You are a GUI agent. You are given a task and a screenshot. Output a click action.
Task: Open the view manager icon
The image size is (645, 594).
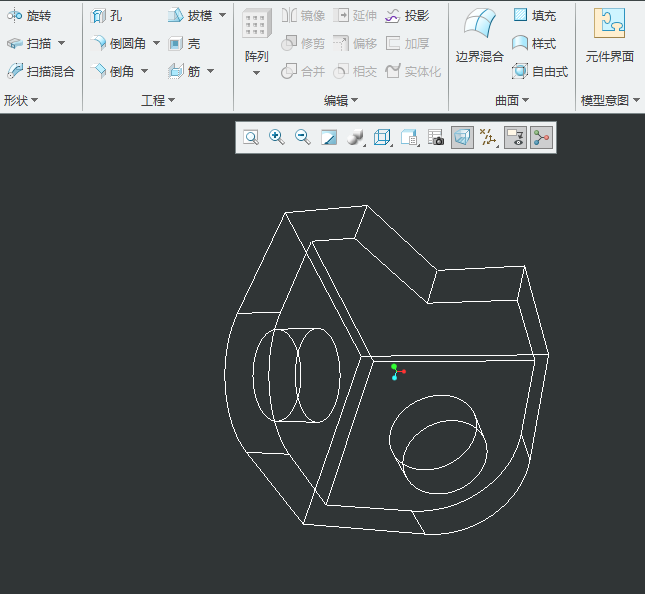click(x=409, y=137)
